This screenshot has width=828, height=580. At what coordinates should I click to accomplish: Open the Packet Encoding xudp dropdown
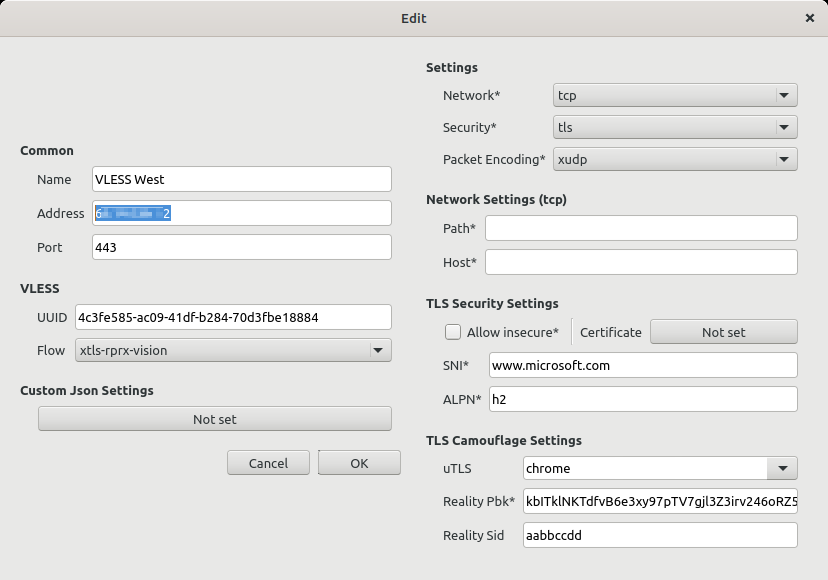coord(675,160)
